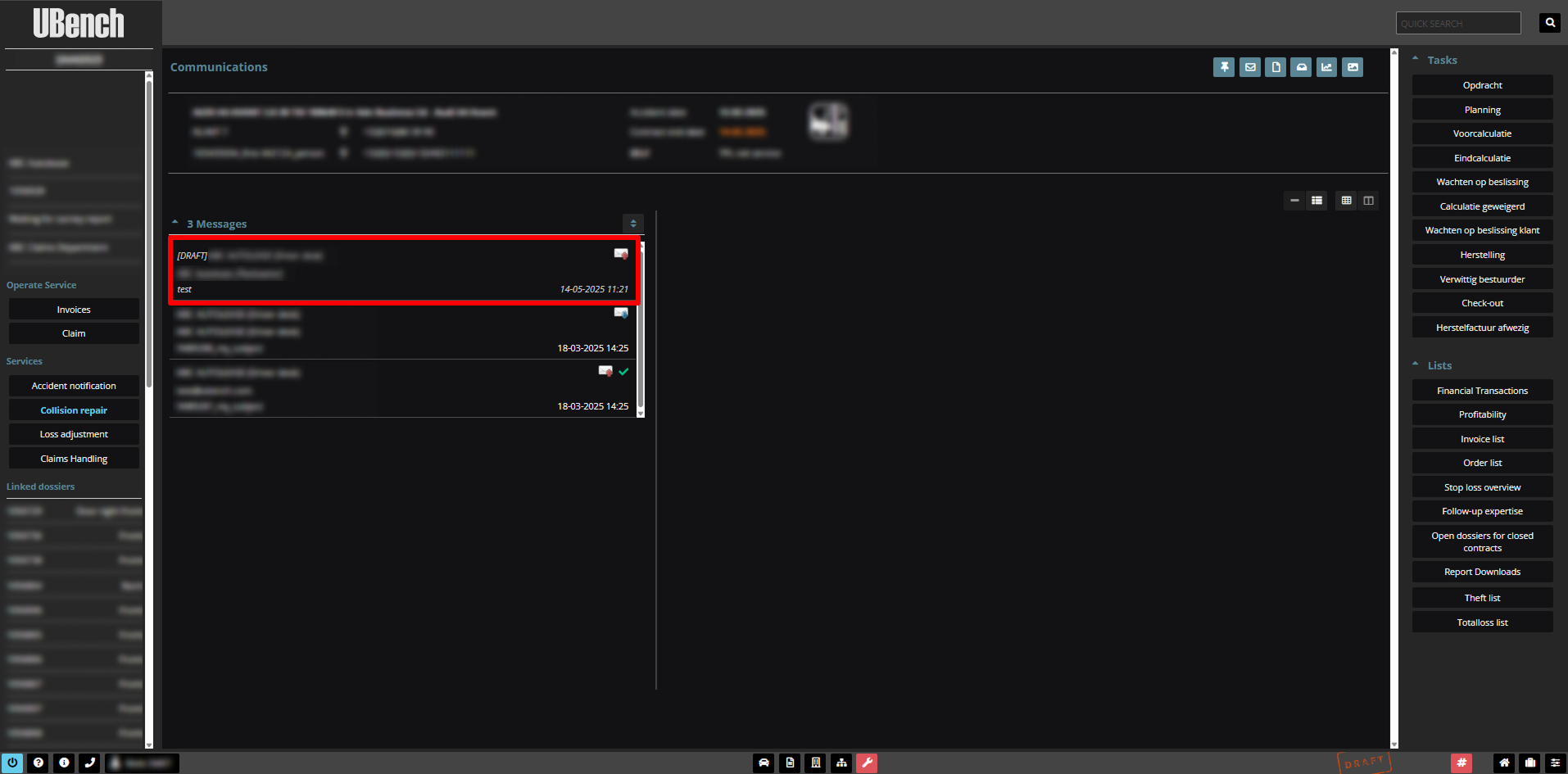This screenshot has height=774, width=1568.
Task: Open the Collision repair service
Action: [74, 410]
